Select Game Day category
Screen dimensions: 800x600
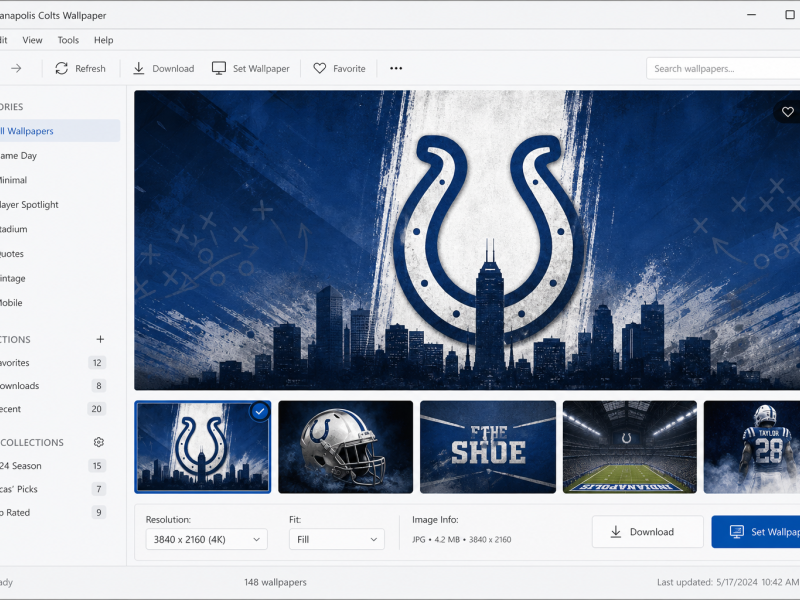pos(60,156)
